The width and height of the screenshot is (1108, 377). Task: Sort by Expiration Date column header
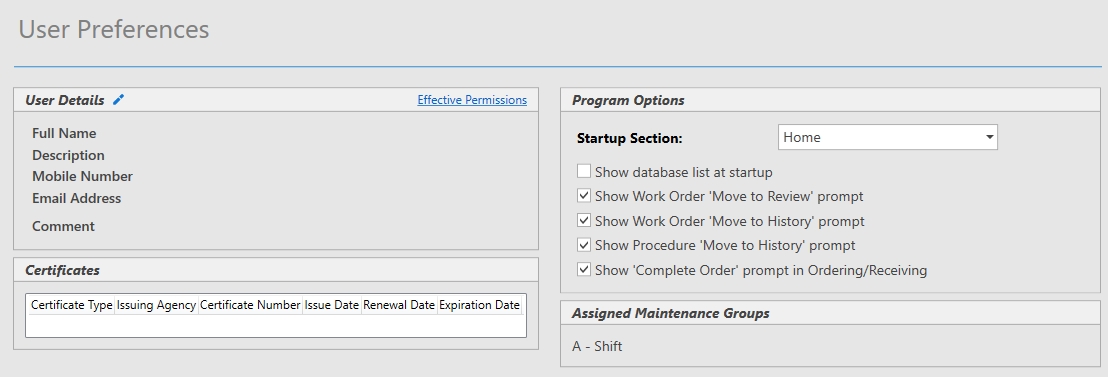480,305
